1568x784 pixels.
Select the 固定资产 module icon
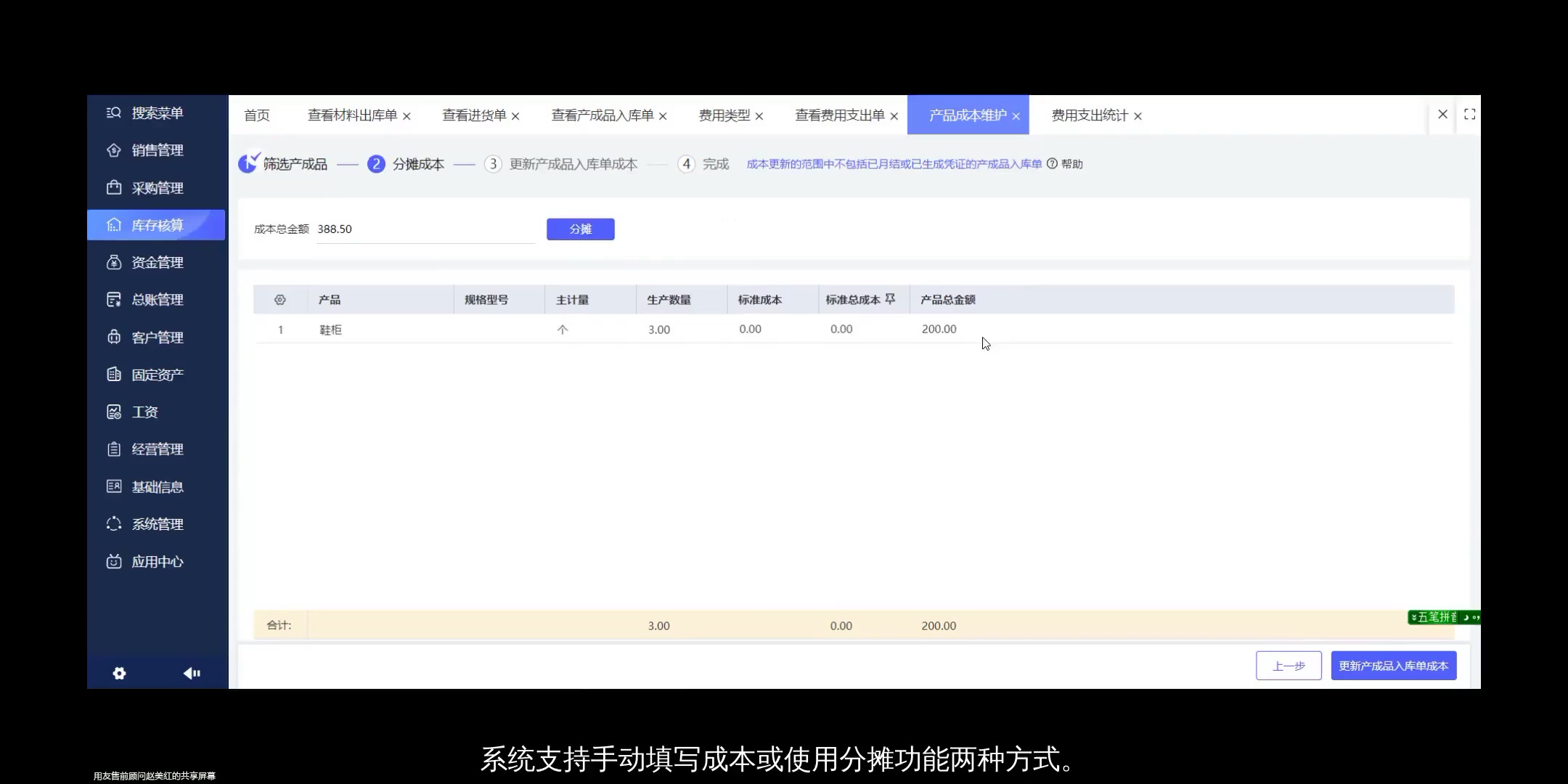[x=114, y=373]
